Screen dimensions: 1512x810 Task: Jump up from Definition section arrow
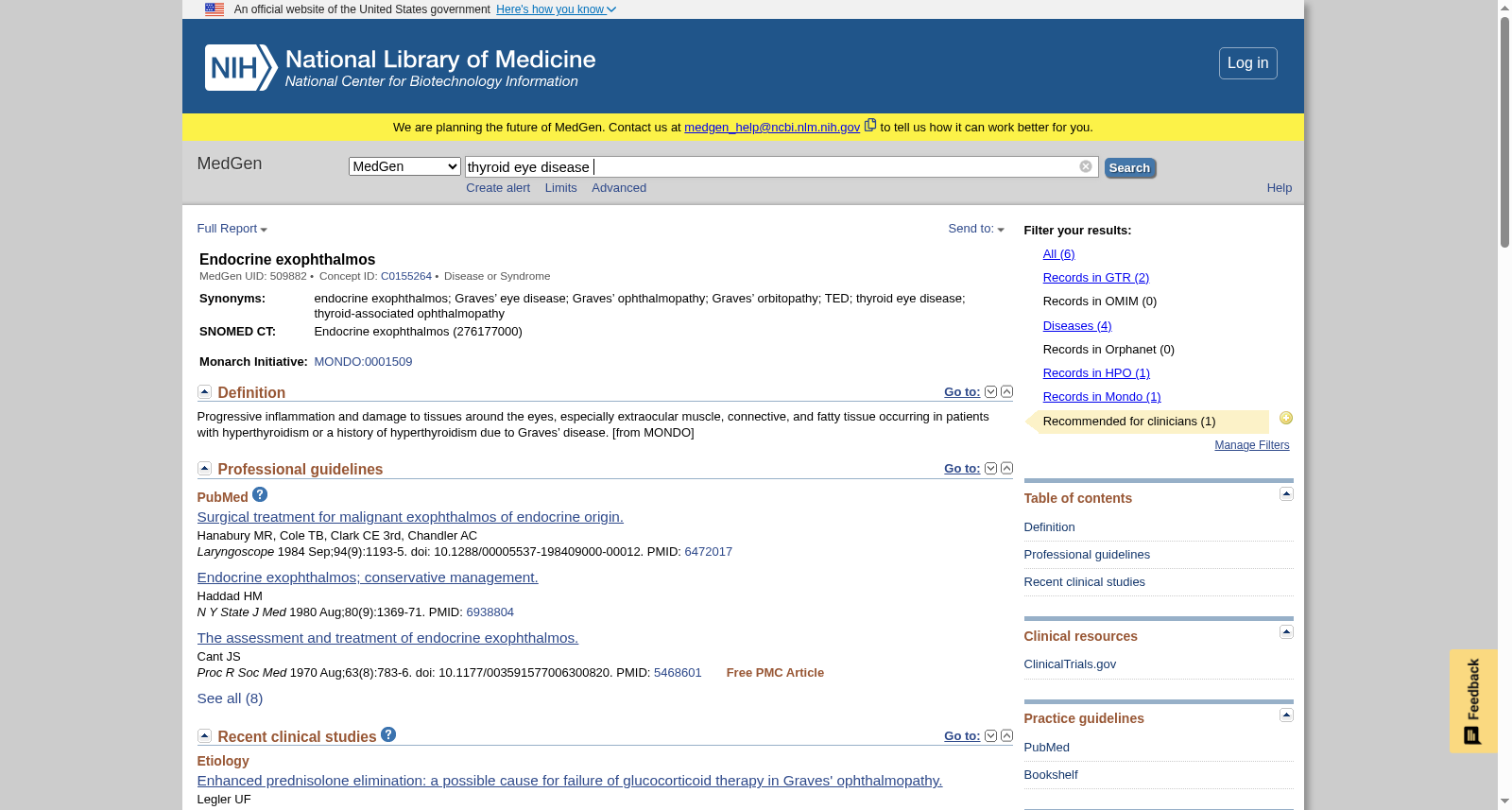(x=1006, y=391)
